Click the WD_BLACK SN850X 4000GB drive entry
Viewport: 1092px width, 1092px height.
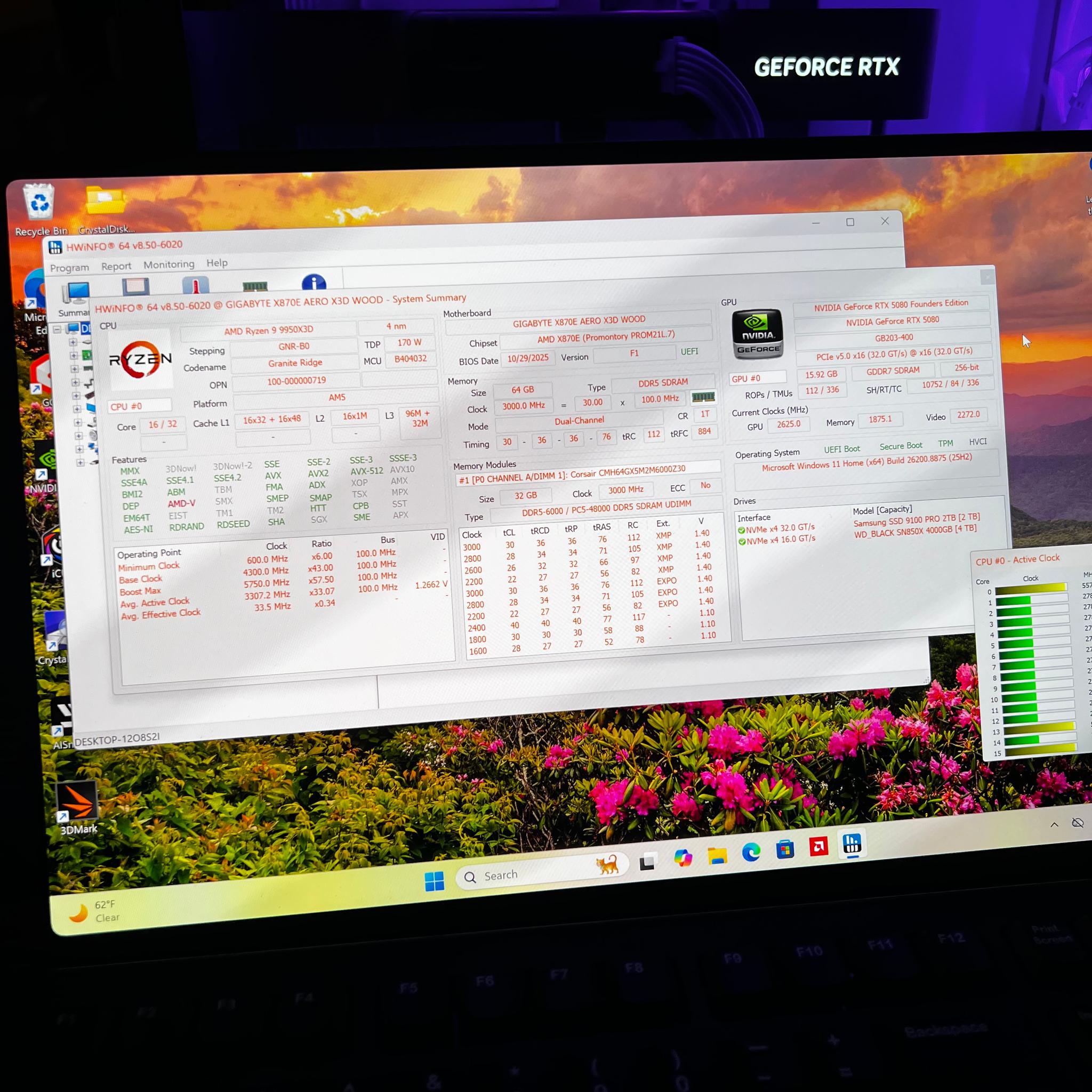coord(915,531)
